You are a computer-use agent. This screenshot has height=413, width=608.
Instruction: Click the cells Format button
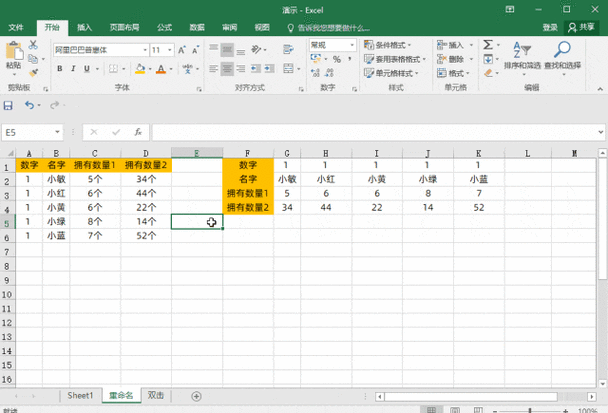point(453,73)
